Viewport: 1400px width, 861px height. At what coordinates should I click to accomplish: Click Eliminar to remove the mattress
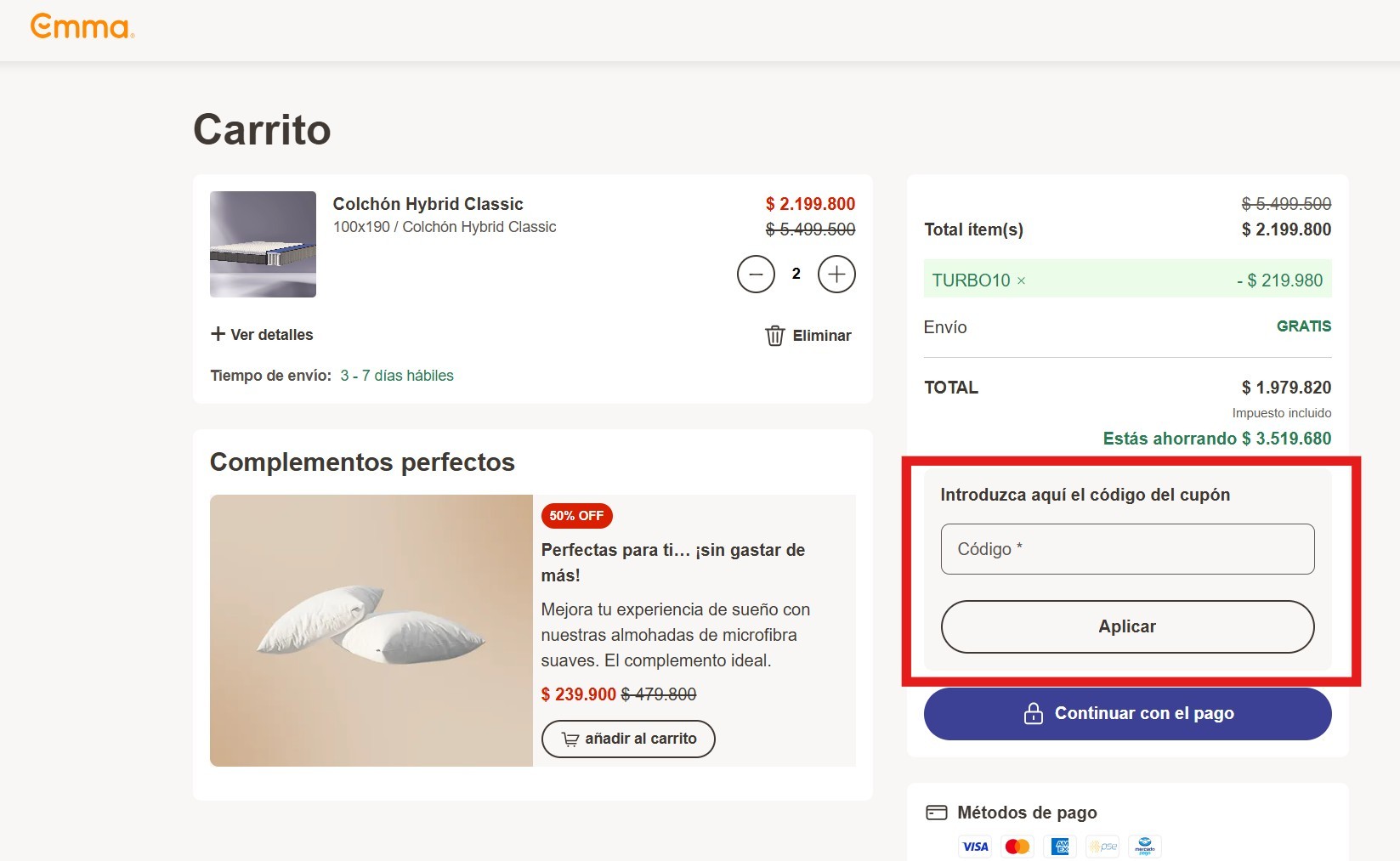(821, 335)
